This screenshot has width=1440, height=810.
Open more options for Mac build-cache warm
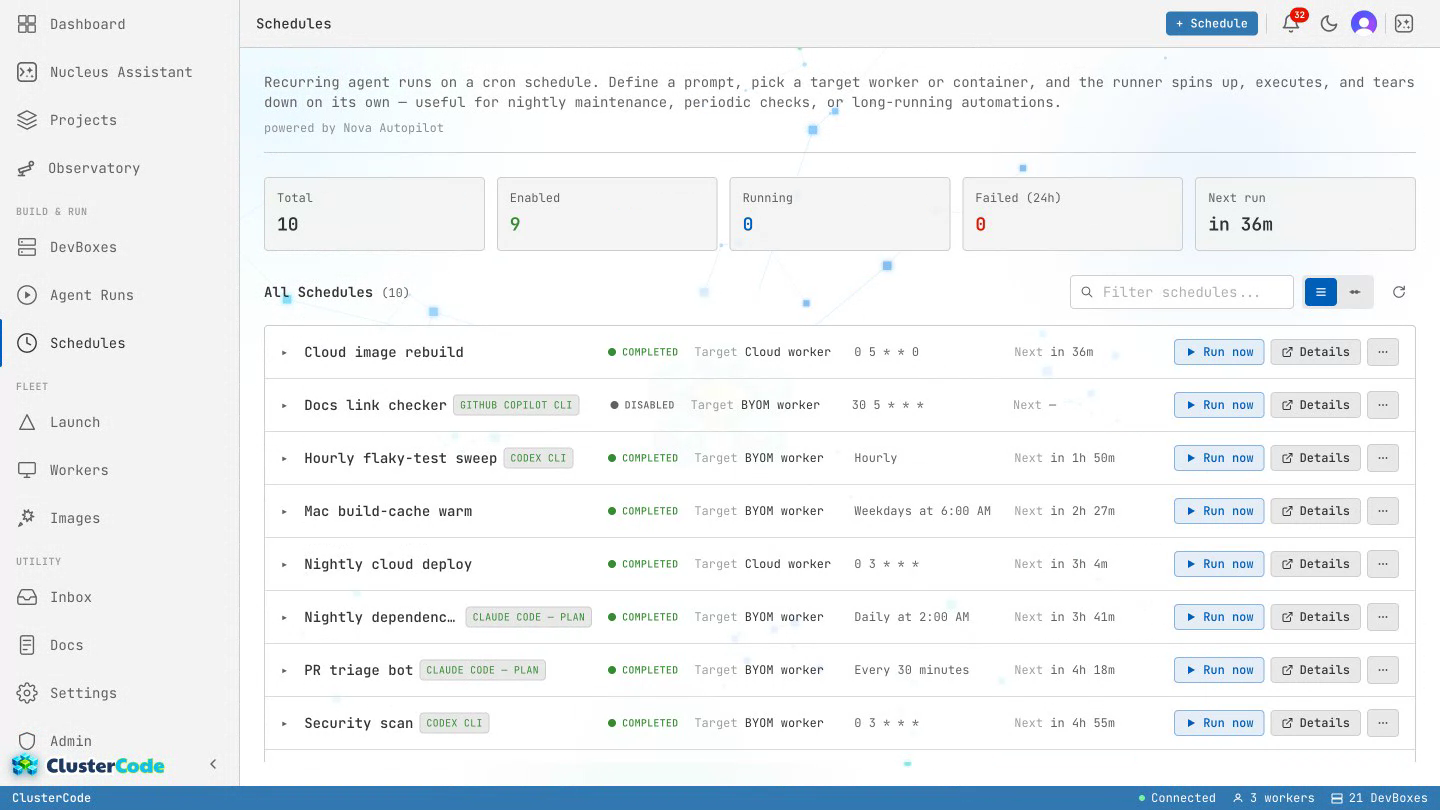click(x=1383, y=511)
